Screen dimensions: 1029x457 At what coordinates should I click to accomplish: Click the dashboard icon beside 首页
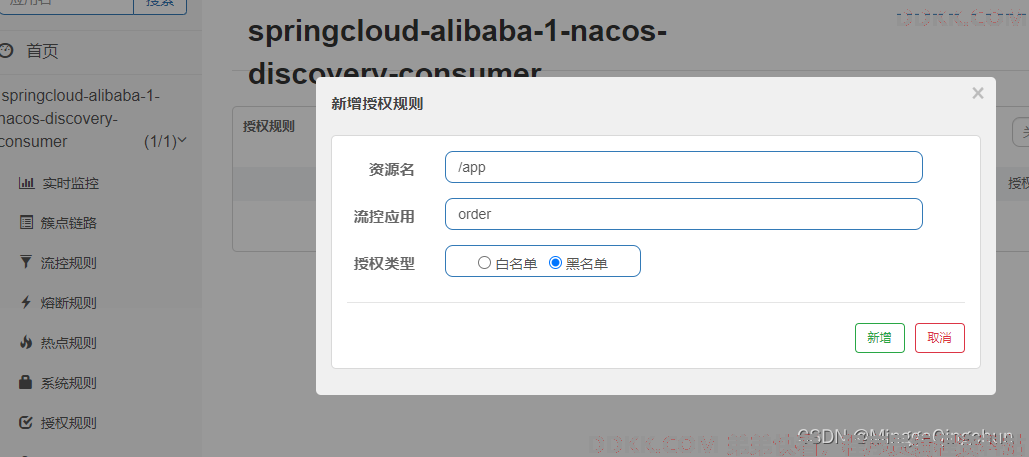6,51
